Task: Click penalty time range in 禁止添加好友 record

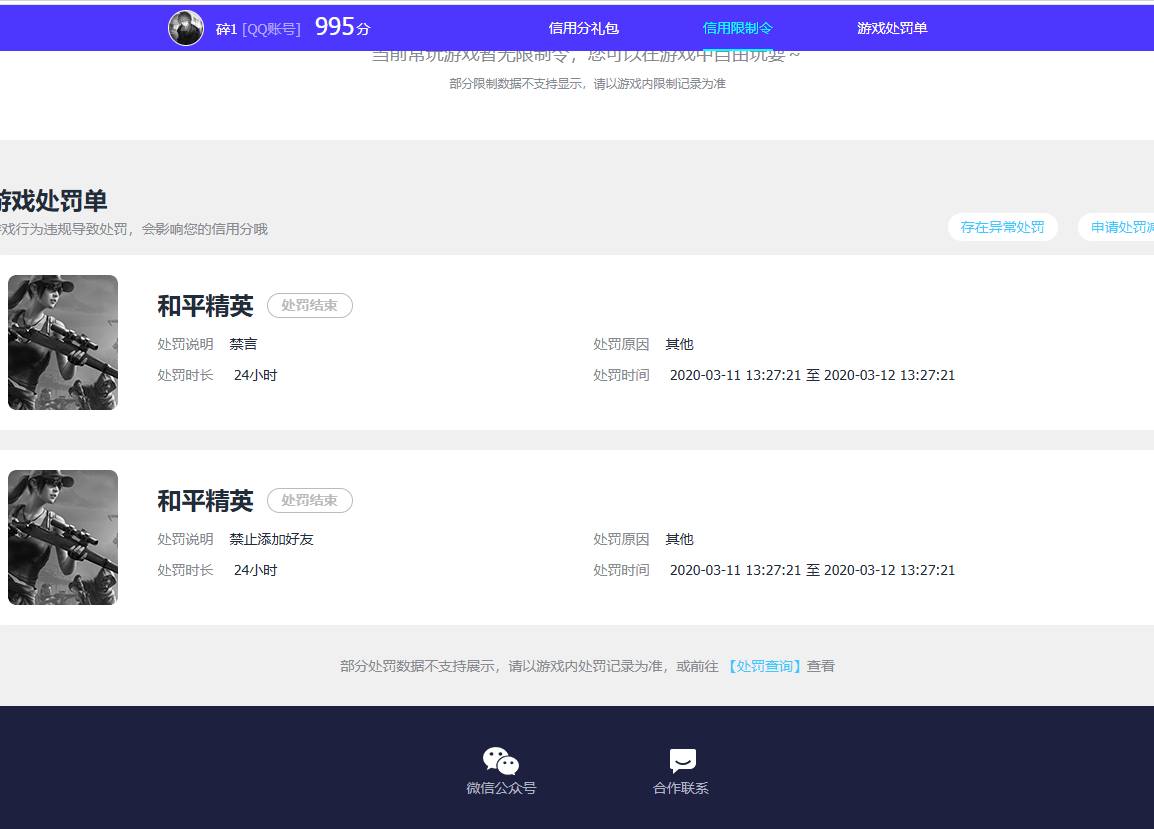Action: (x=813, y=570)
